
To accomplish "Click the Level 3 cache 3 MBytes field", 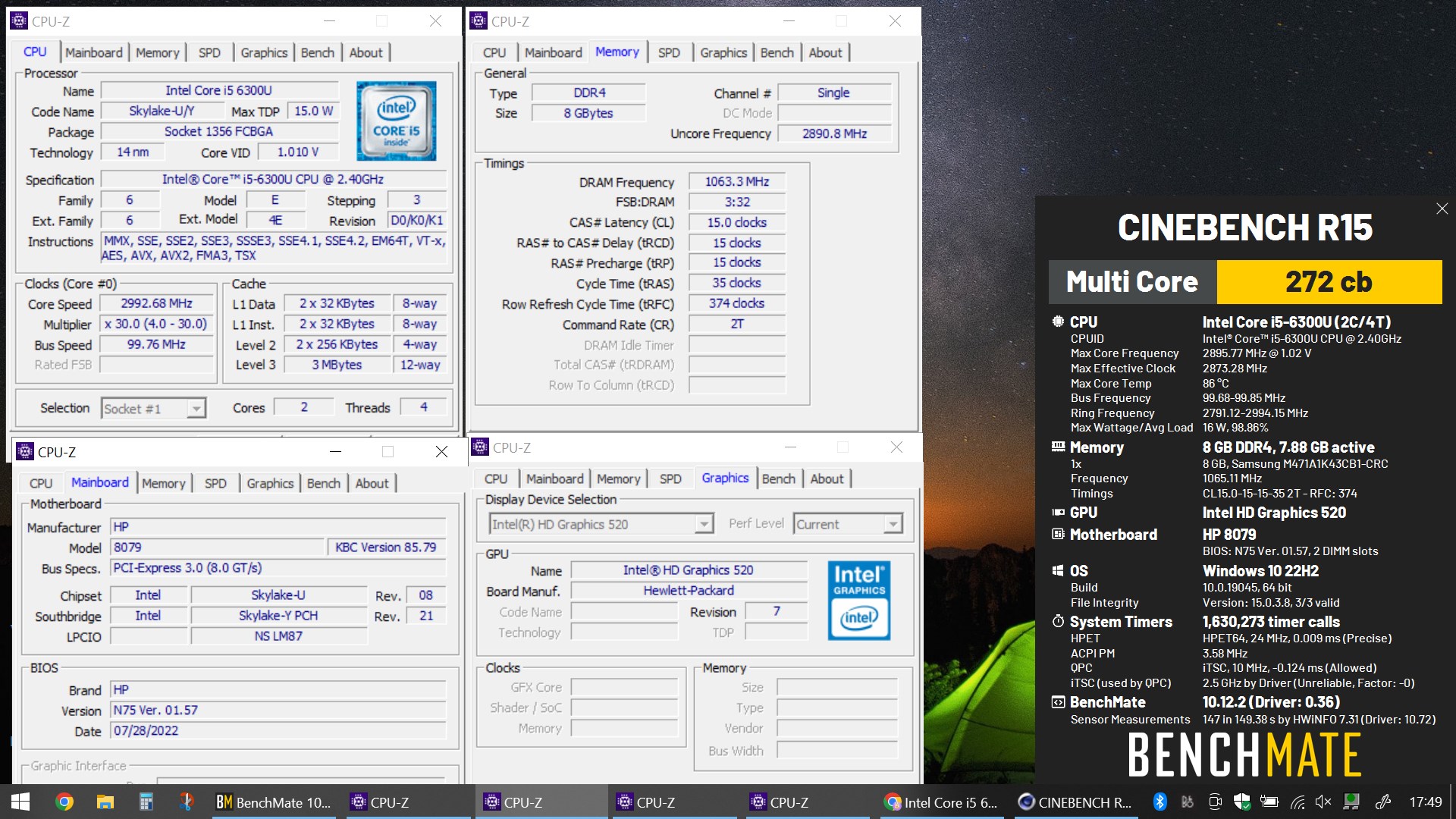I will 337,365.
